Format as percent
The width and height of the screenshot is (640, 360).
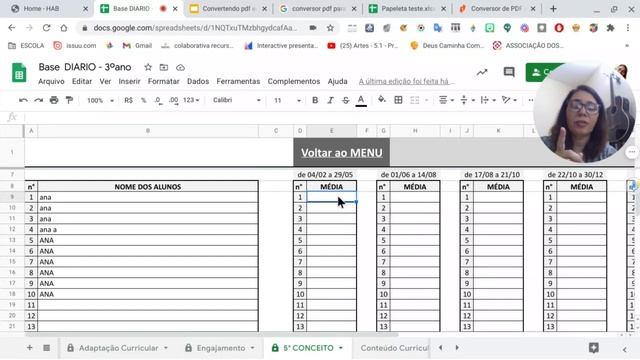pos(144,100)
